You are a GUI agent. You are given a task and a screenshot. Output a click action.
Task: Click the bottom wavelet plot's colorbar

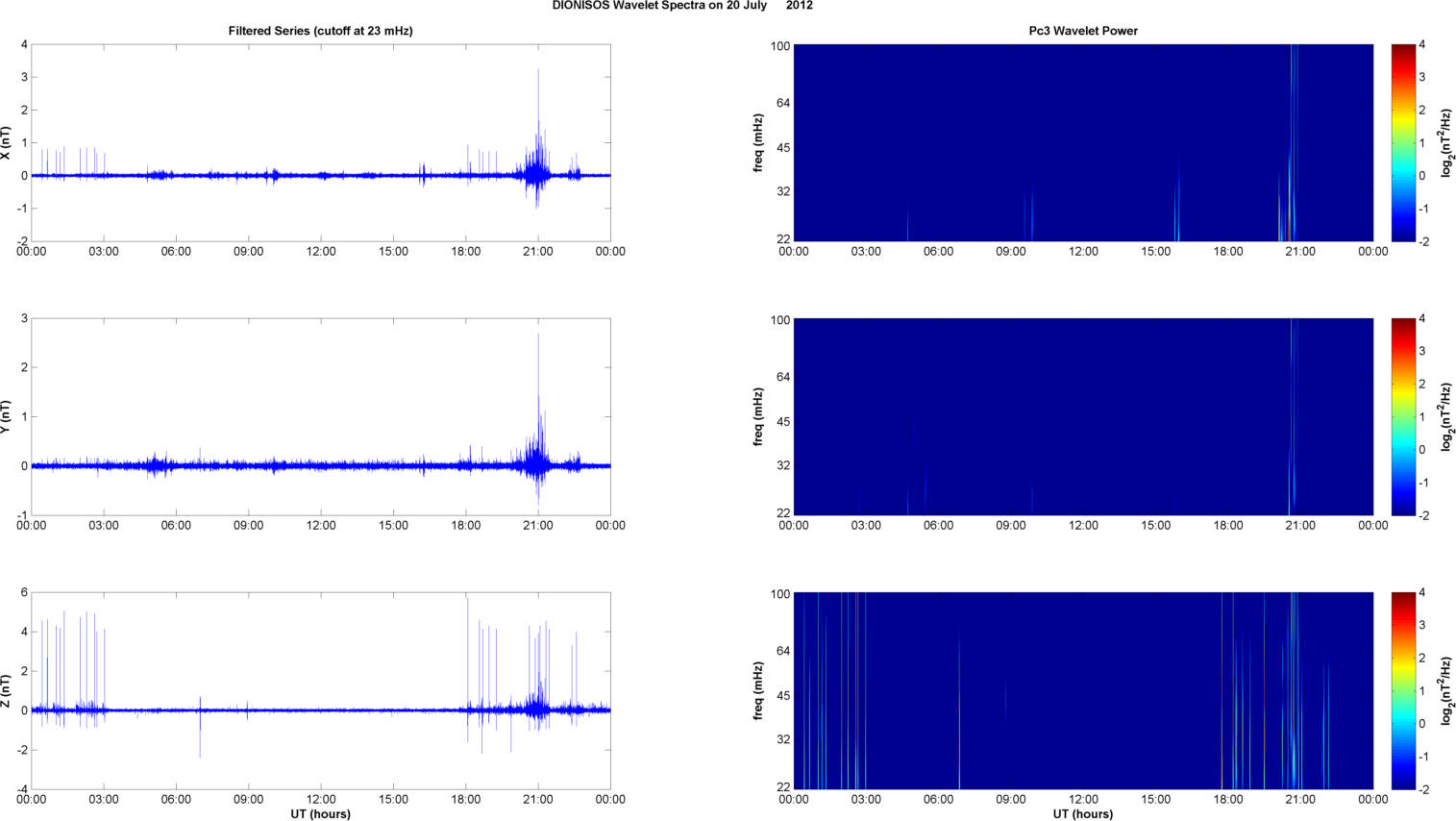pyautogui.click(x=1403, y=691)
